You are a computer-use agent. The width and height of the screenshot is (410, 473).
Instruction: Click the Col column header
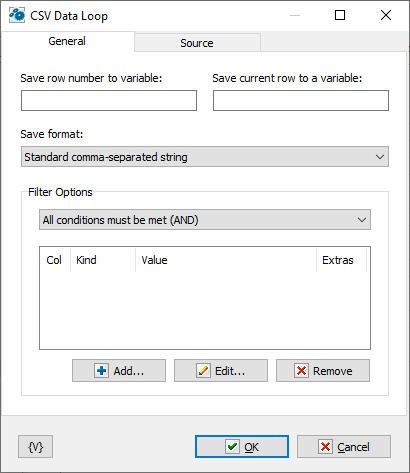[55, 260]
